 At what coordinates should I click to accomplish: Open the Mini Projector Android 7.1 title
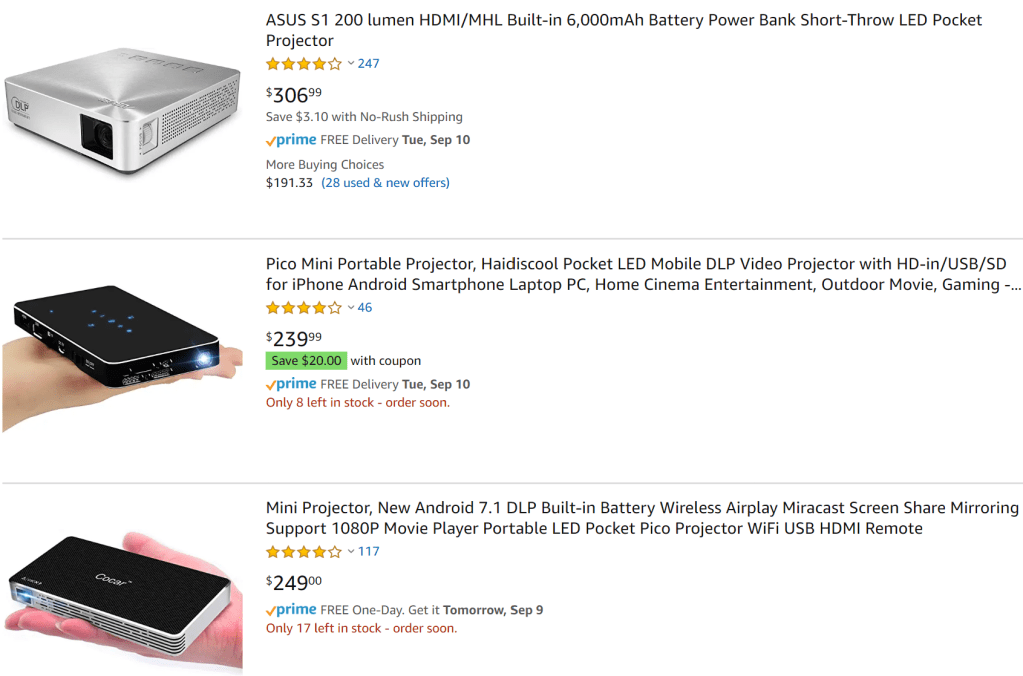pos(641,518)
